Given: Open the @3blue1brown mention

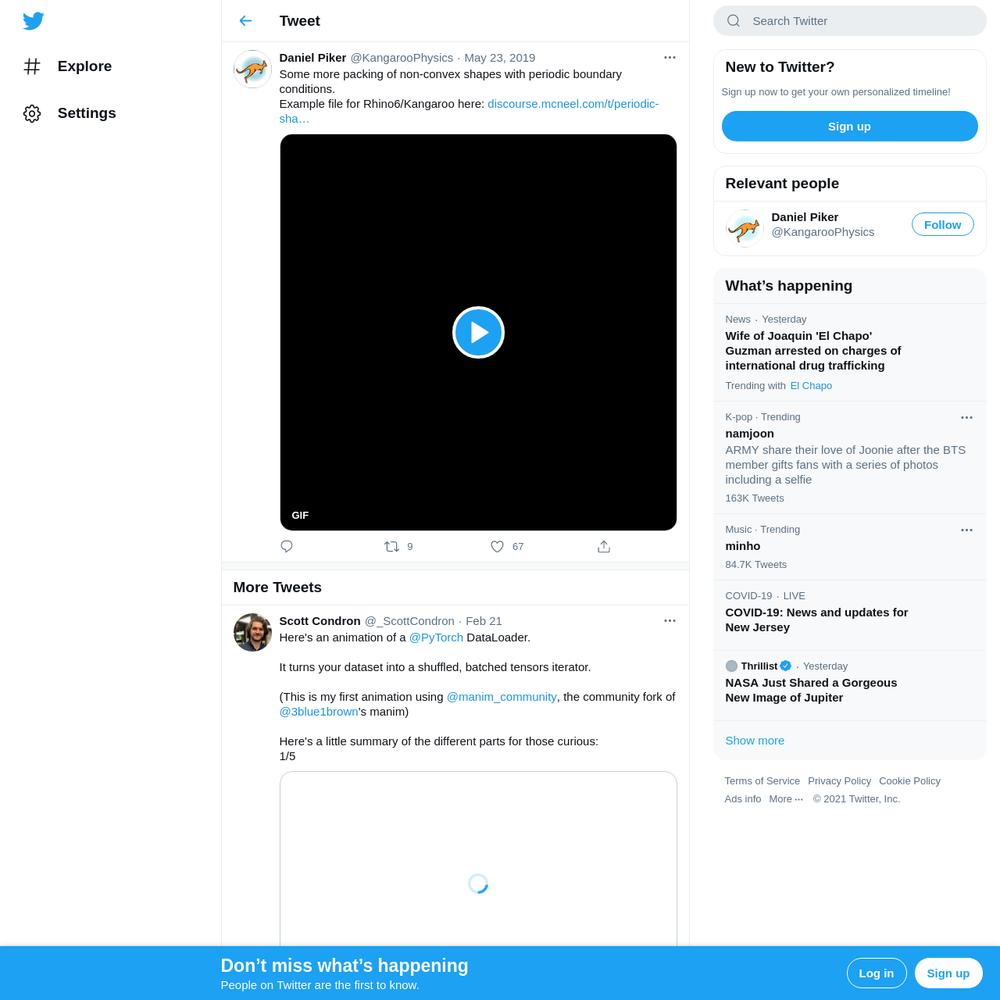Looking at the screenshot, I should (319, 712).
